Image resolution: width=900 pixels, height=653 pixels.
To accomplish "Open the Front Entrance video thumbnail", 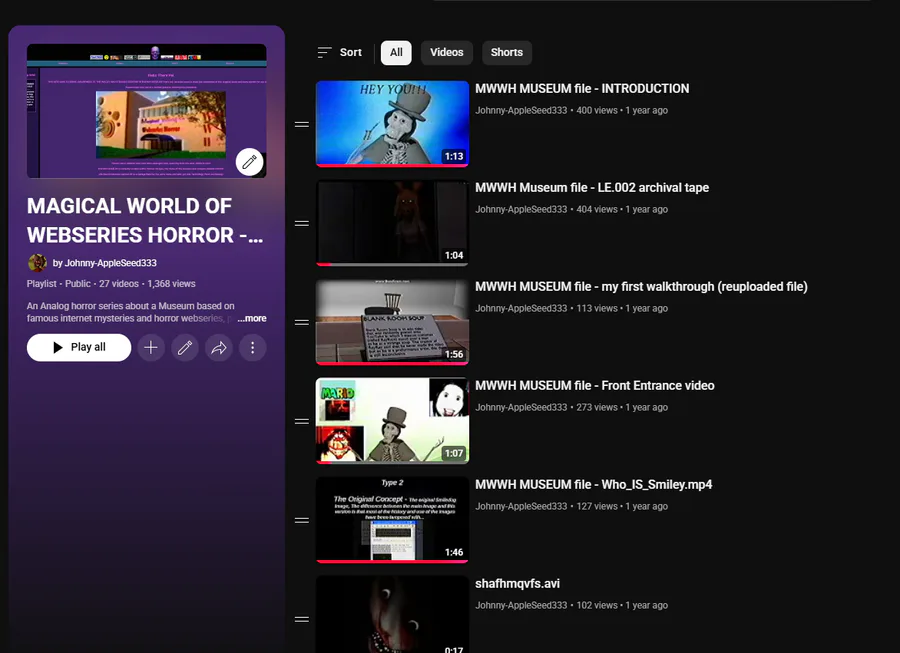I will pyautogui.click(x=393, y=421).
